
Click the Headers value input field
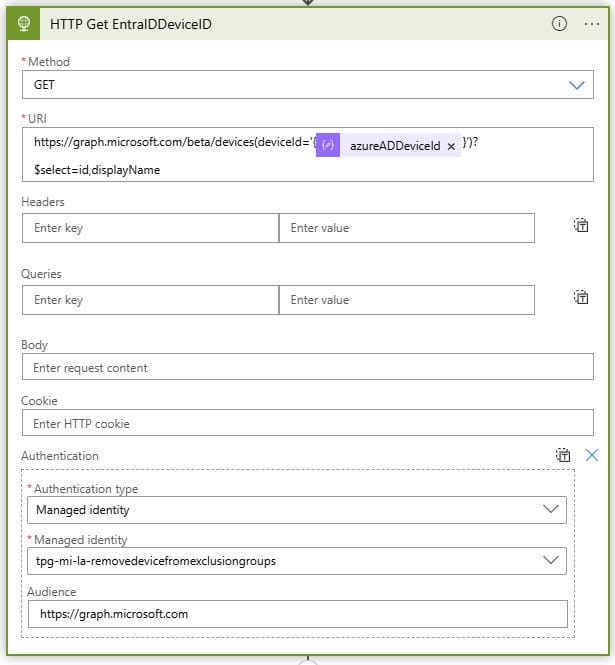(x=407, y=228)
